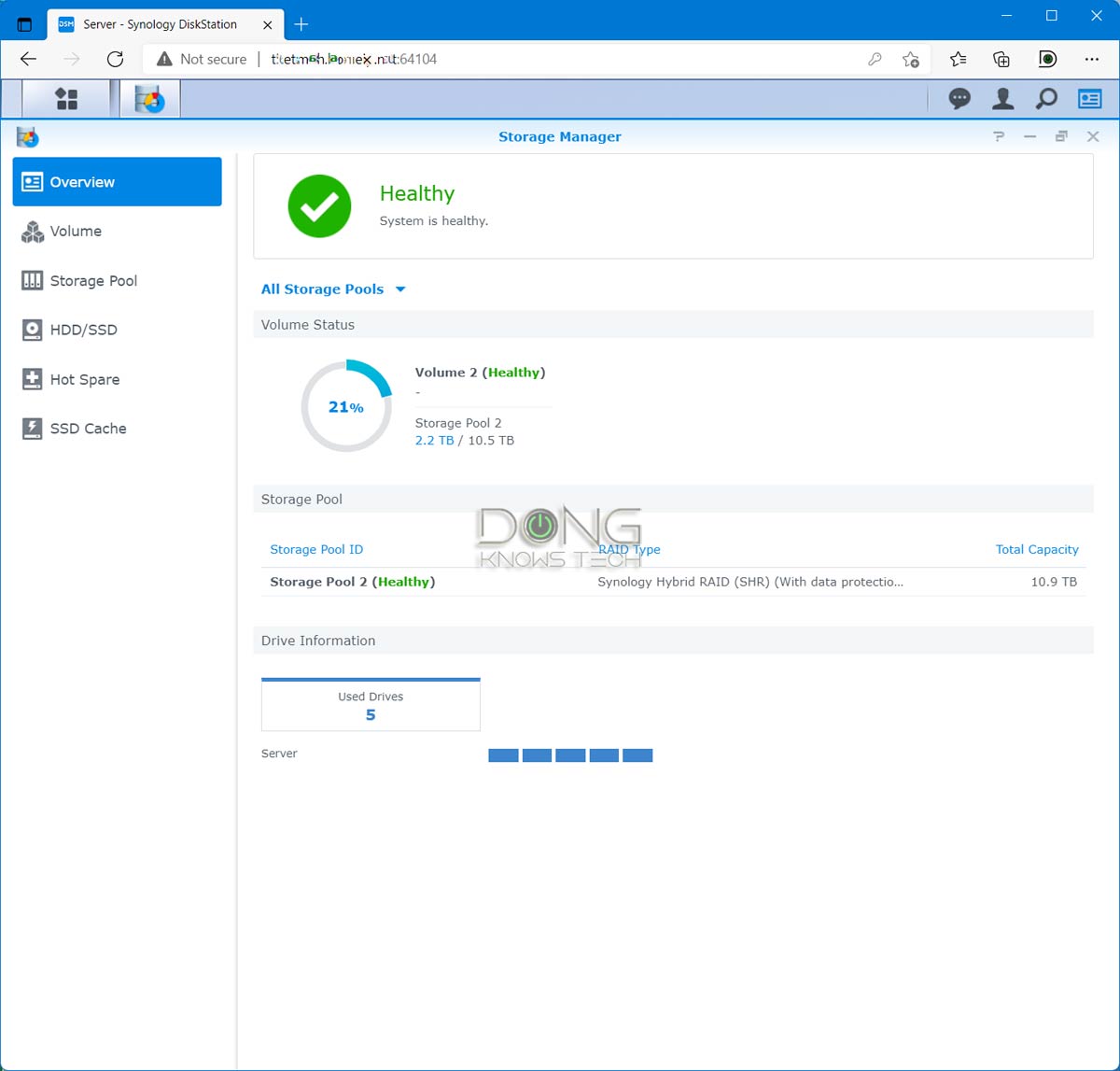The image size is (1120, 1071).
Task: Open browser Collections icon
Action: [x=1001, y=59]
